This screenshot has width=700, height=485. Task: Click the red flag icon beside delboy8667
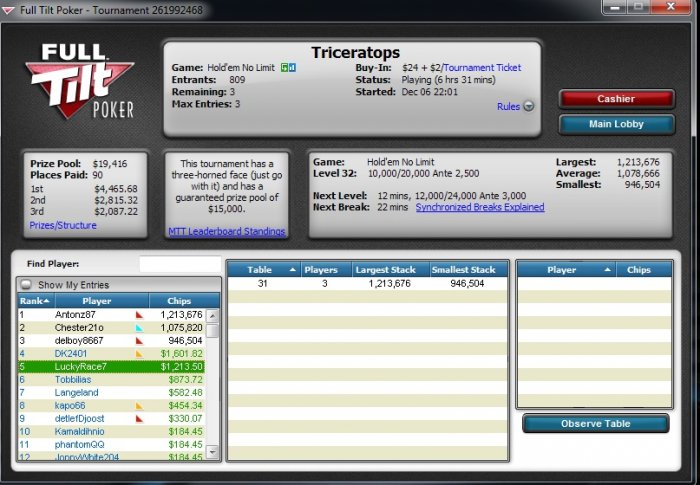coord(139,341)
